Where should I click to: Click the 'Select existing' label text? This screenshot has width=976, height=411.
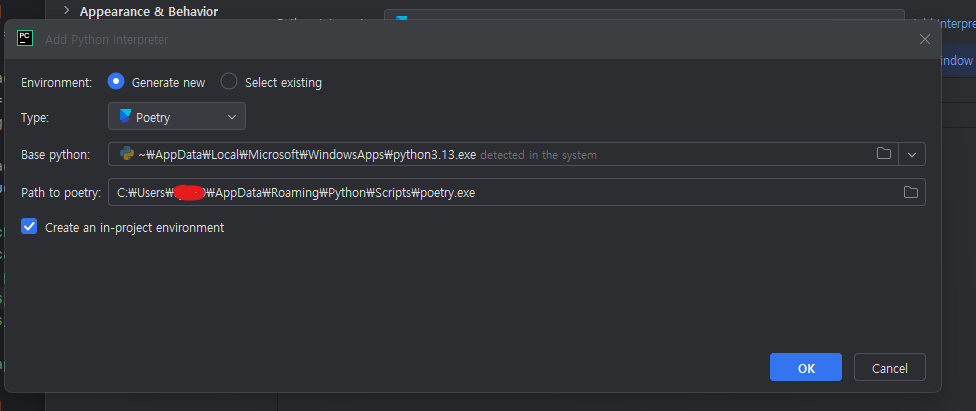coord(283,82)
